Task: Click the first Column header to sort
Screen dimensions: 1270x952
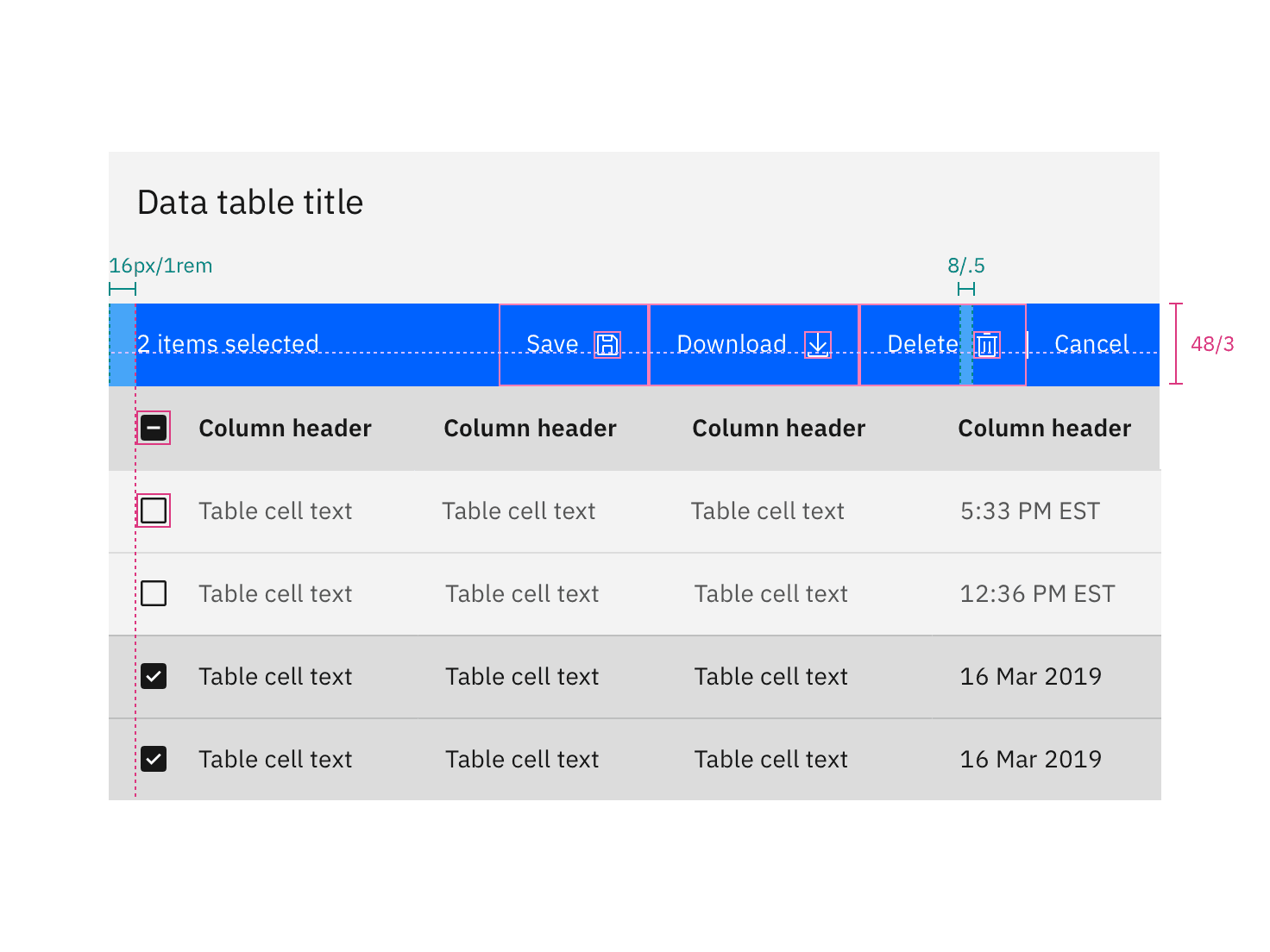Action: (285, 428)
